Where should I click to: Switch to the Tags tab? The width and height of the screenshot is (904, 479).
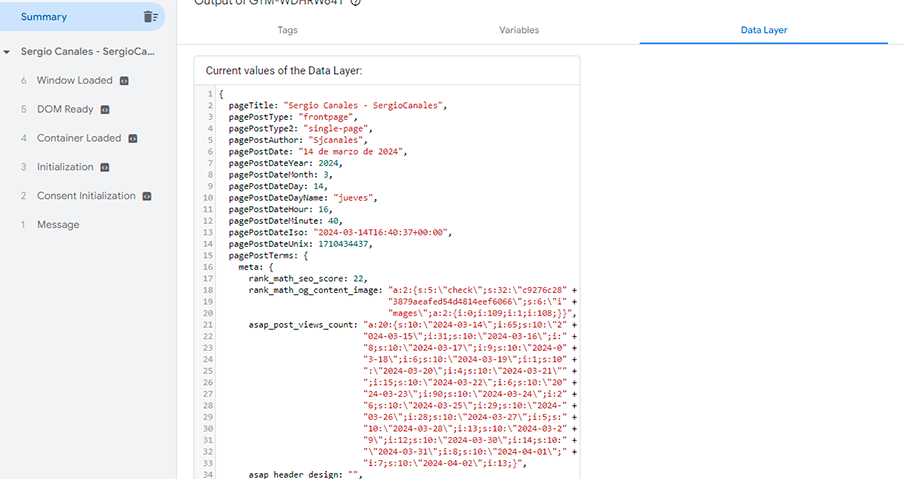(287, 30)
